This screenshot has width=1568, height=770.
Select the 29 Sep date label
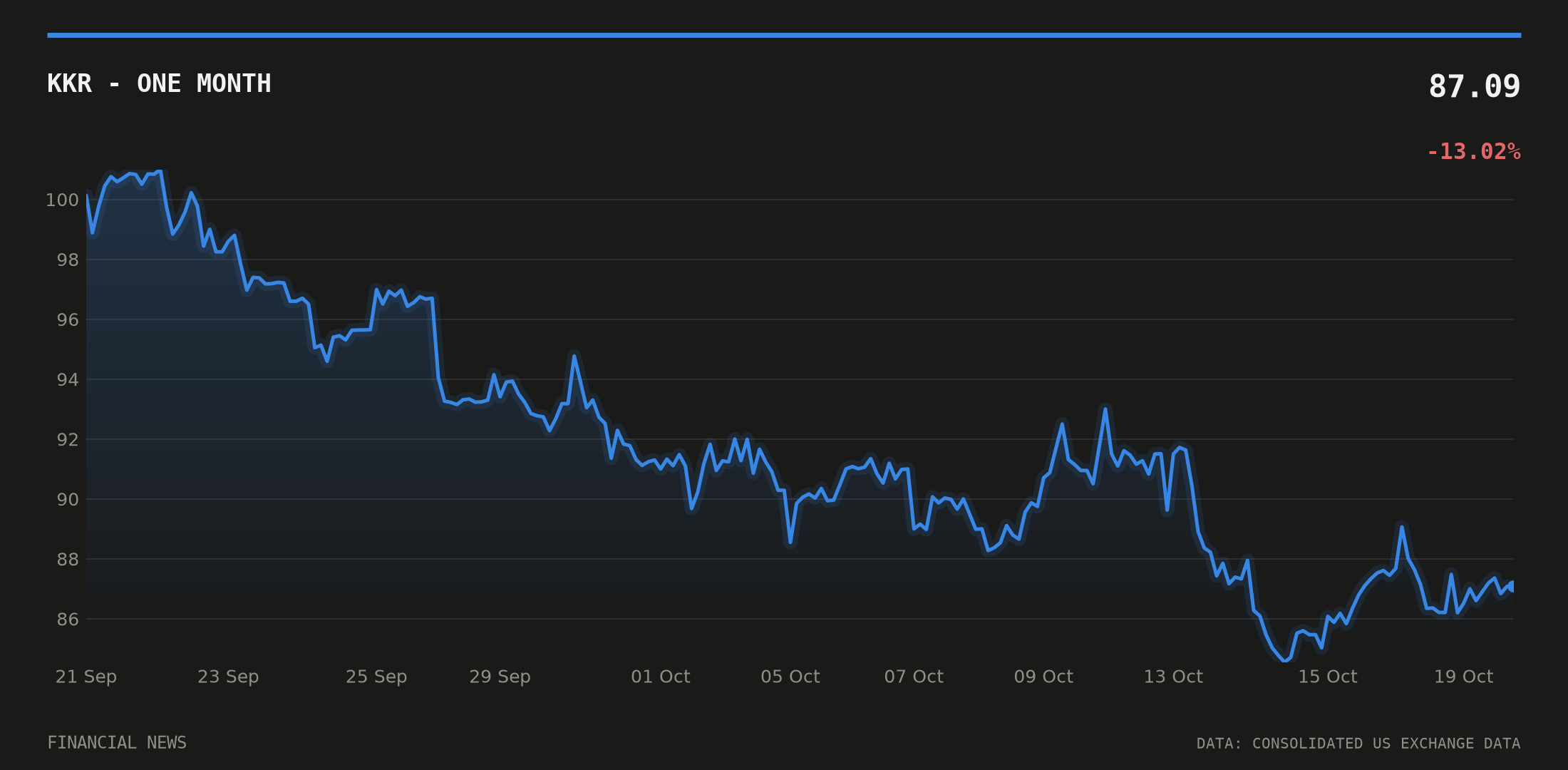point(500,677)
